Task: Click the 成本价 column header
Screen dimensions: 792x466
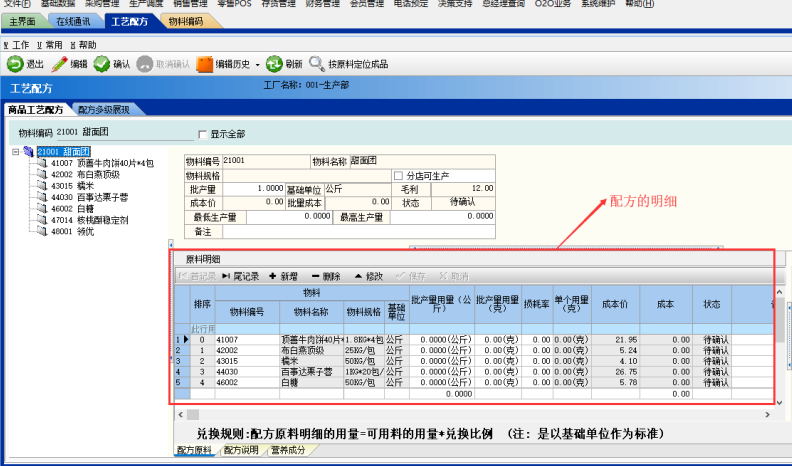Action: click(615, 304)
